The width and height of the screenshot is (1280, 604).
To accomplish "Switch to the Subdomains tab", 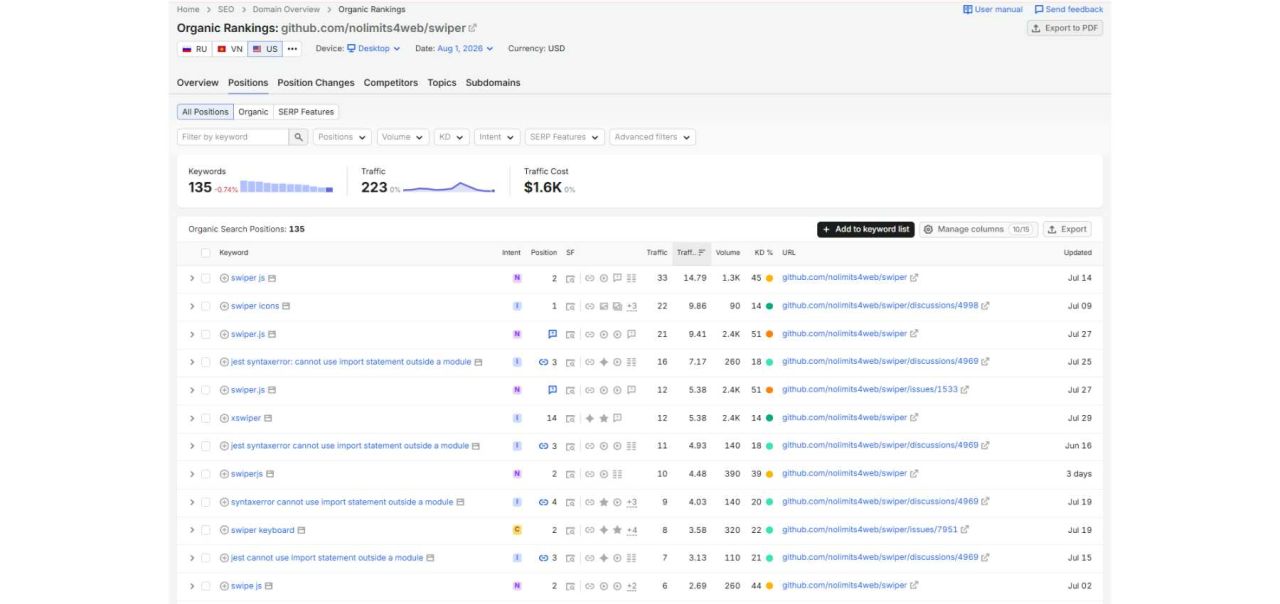I will (493, 83).
